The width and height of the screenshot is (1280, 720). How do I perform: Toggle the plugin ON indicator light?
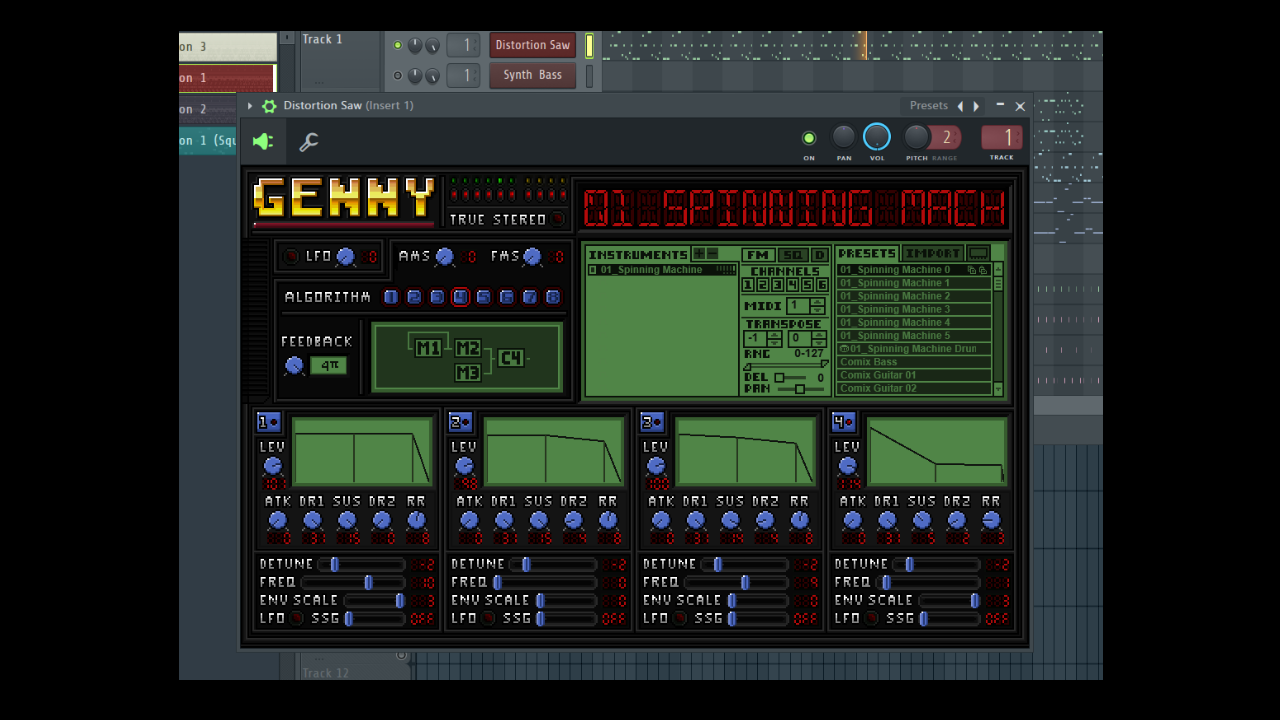809,138
